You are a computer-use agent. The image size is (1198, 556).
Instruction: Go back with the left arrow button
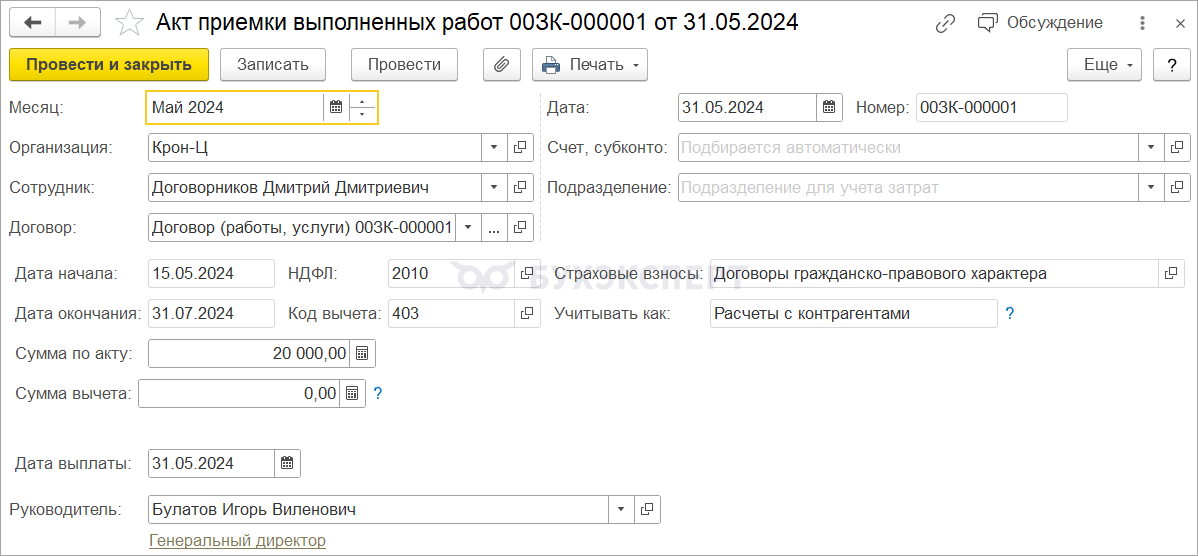[x=33, y=22]
